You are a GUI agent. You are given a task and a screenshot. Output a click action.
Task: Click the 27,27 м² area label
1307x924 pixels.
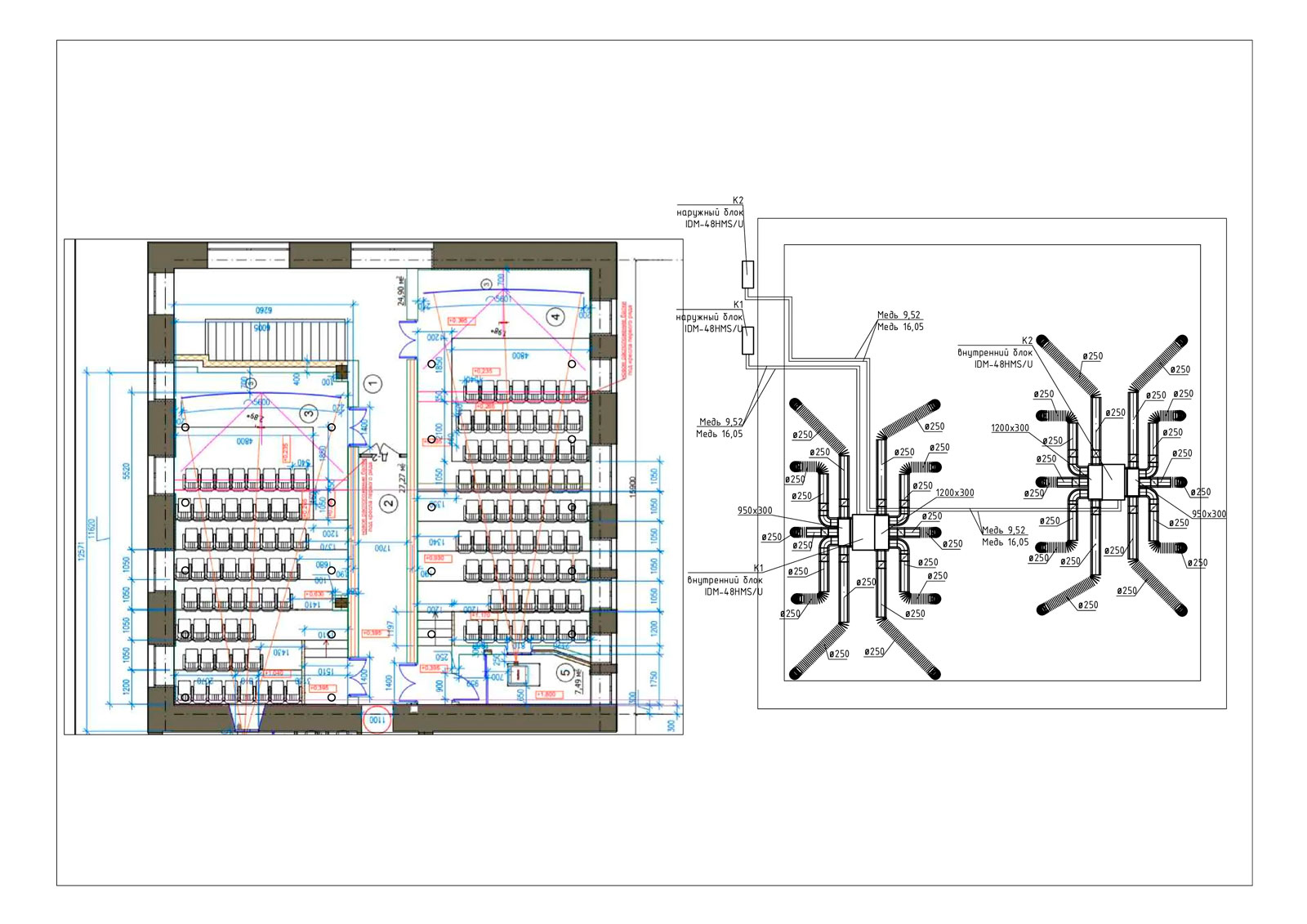coord(402,477)
